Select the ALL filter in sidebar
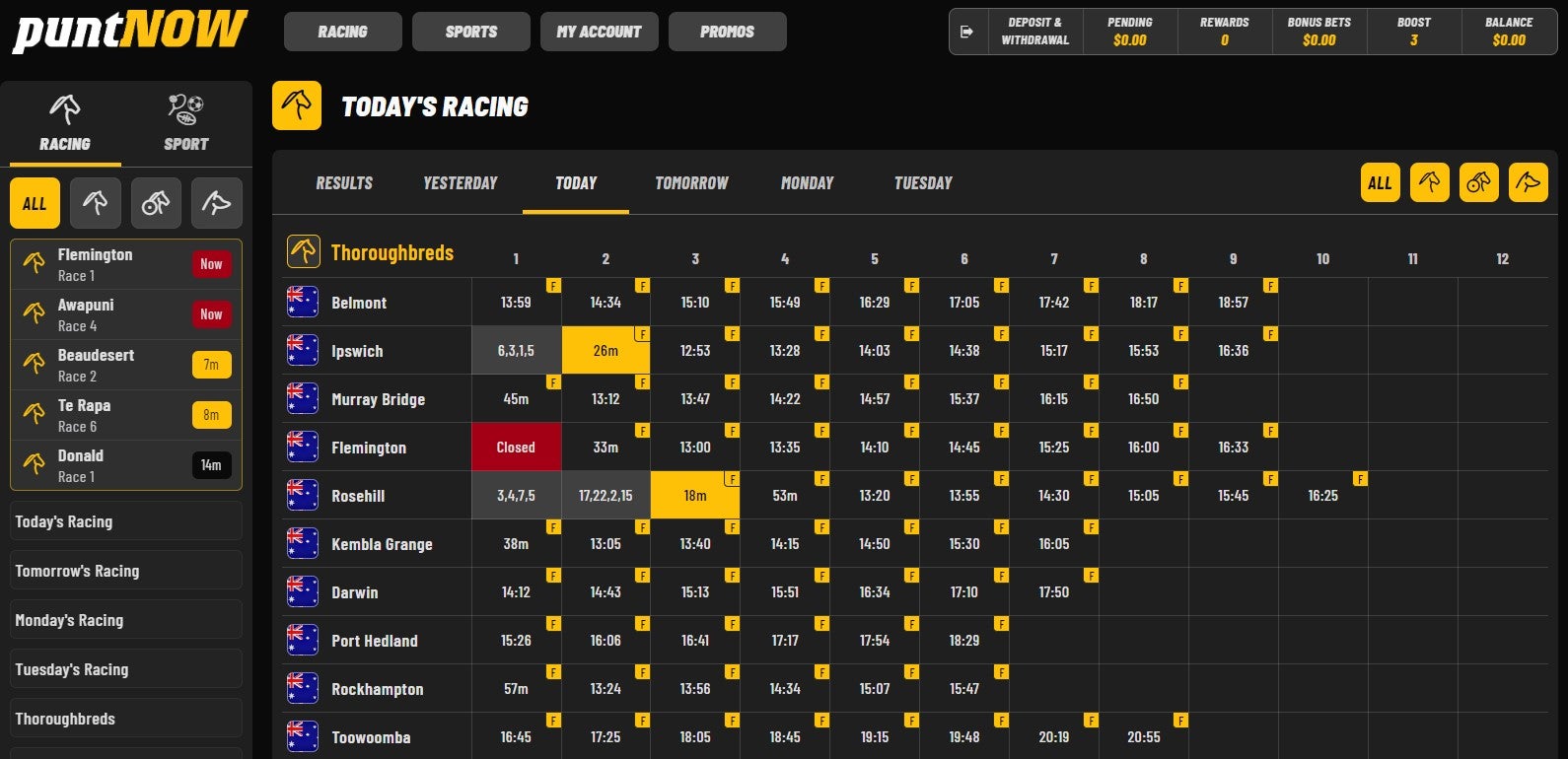This screenshot has width=1568, height=759. coord(35,203)
